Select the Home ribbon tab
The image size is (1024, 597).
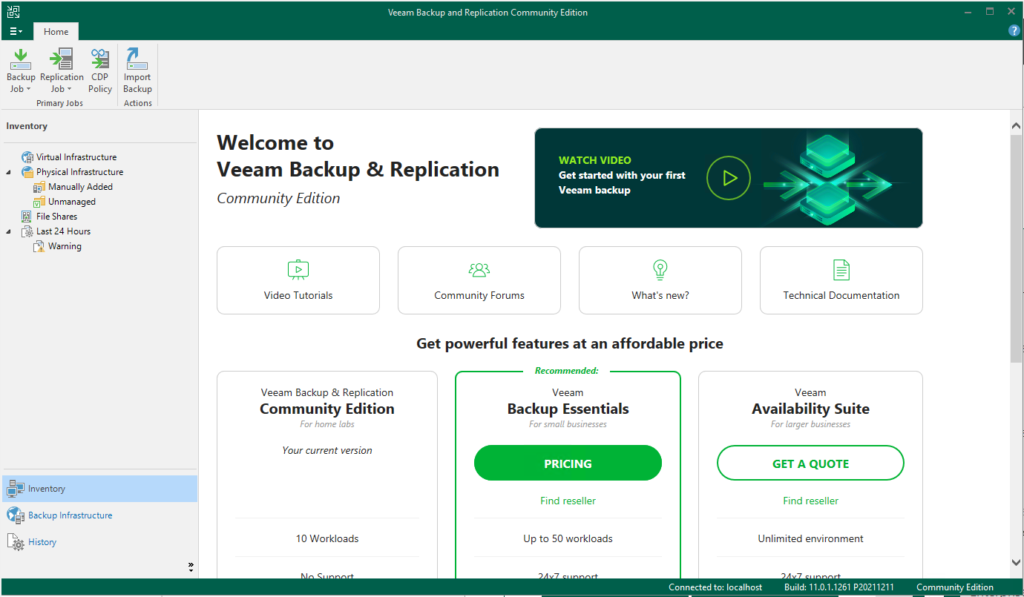(x=56, y=31)
